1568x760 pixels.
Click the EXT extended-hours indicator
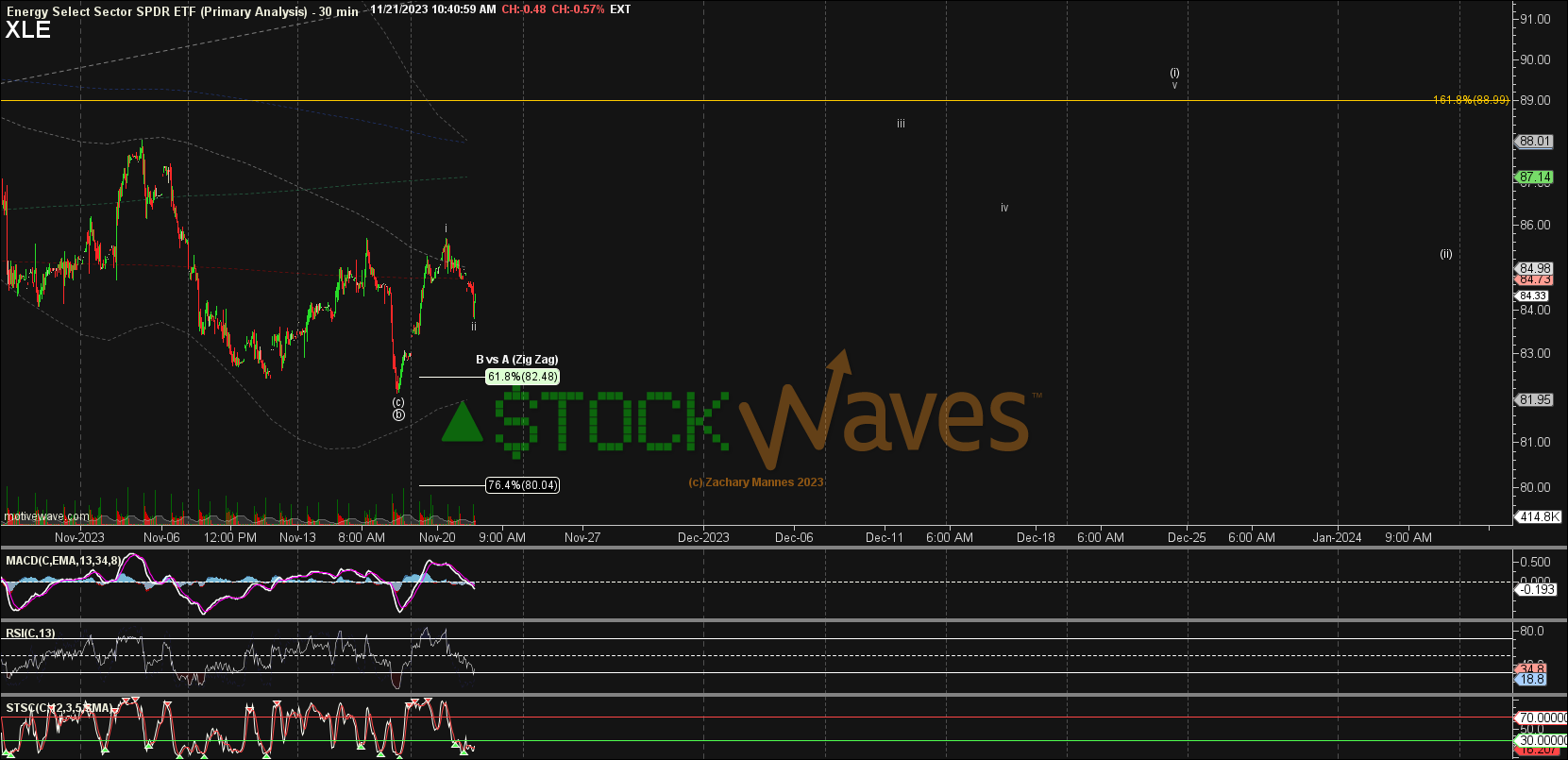pyautogui.click(x=620, y=9)
